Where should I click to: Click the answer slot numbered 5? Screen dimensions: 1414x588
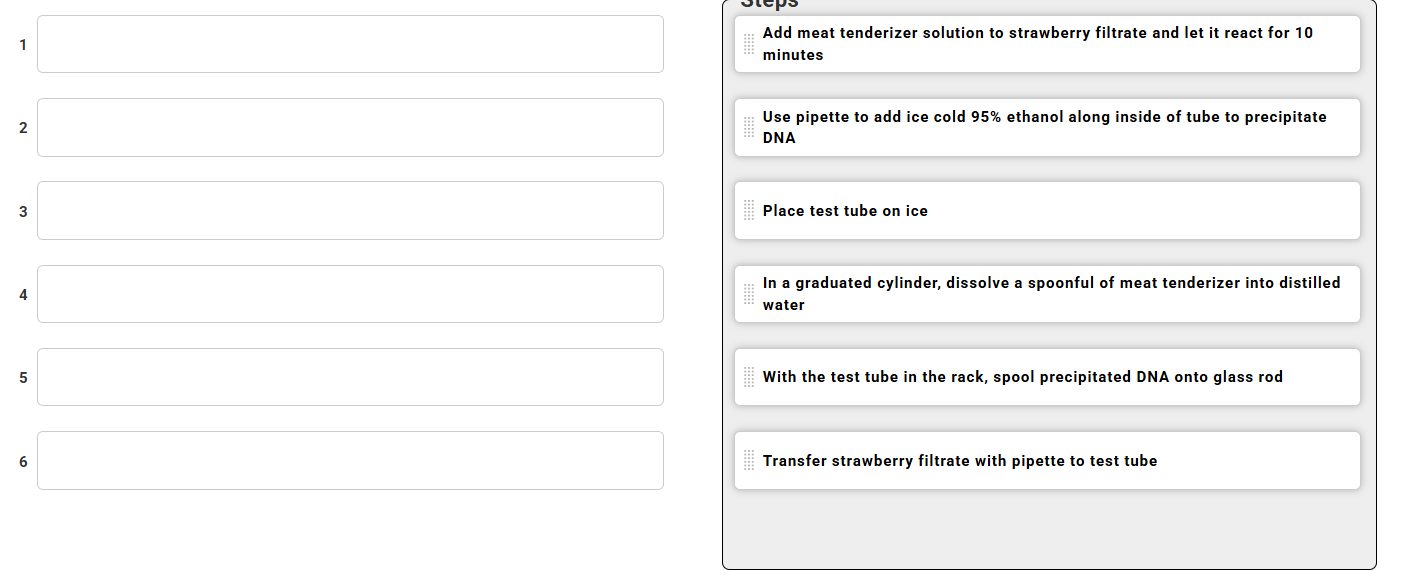pyautogui.click(x=350, y=377)
